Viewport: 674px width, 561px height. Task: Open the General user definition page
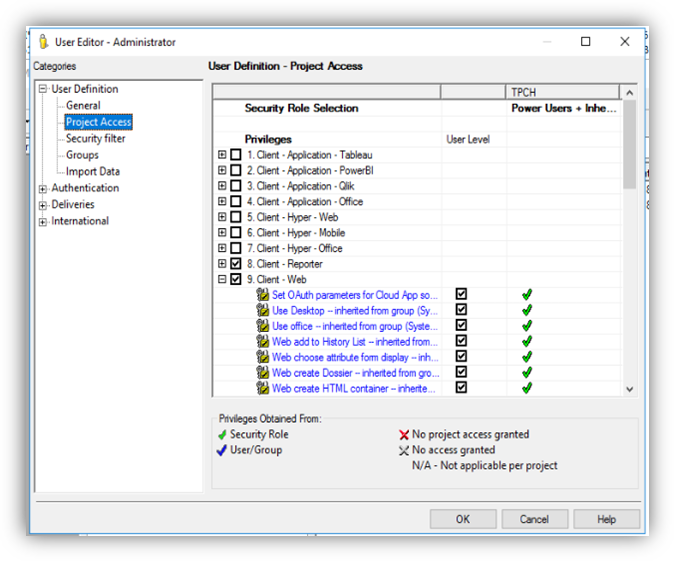pyautogui.click(x=83, y=105)
